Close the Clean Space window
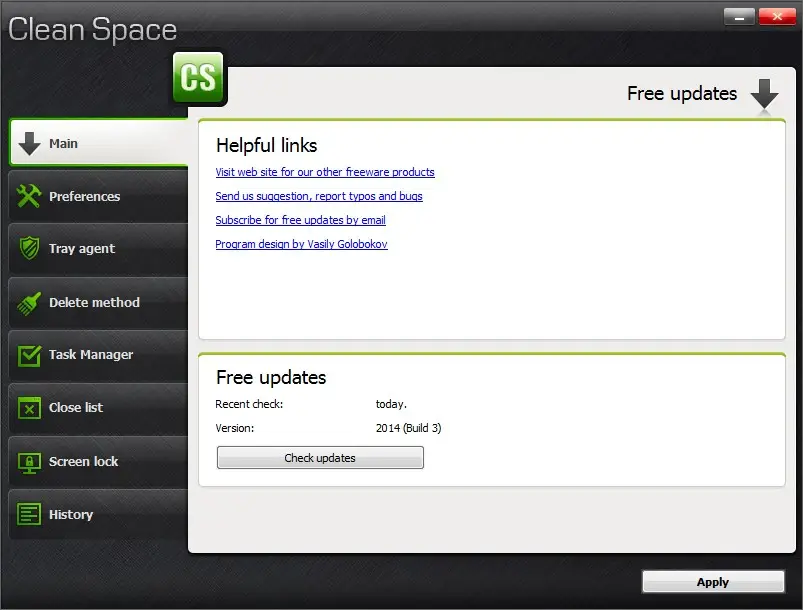Viewport: 803px width, 610px height. 777,17
